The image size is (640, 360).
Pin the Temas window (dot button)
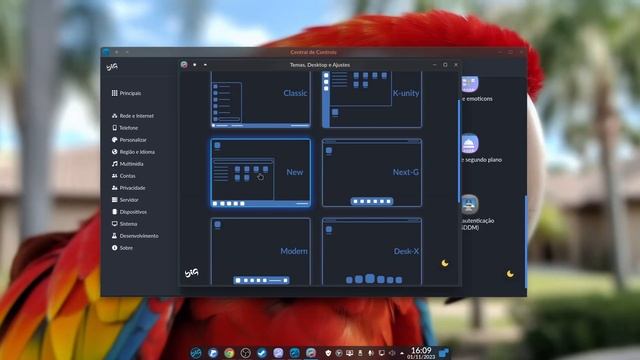click(195, 64)
